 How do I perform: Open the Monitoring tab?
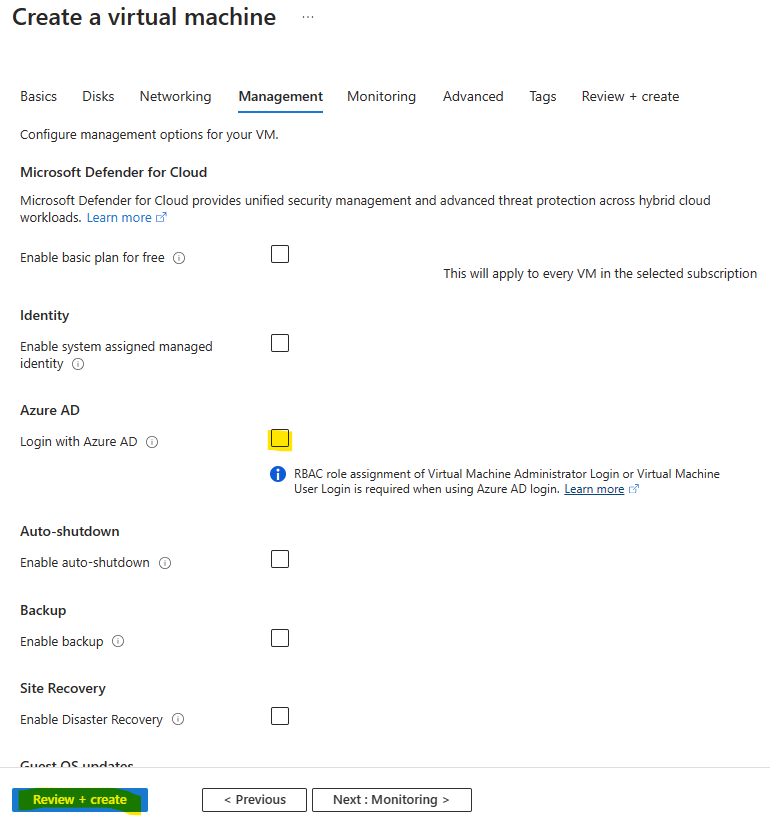coord(381,97)
